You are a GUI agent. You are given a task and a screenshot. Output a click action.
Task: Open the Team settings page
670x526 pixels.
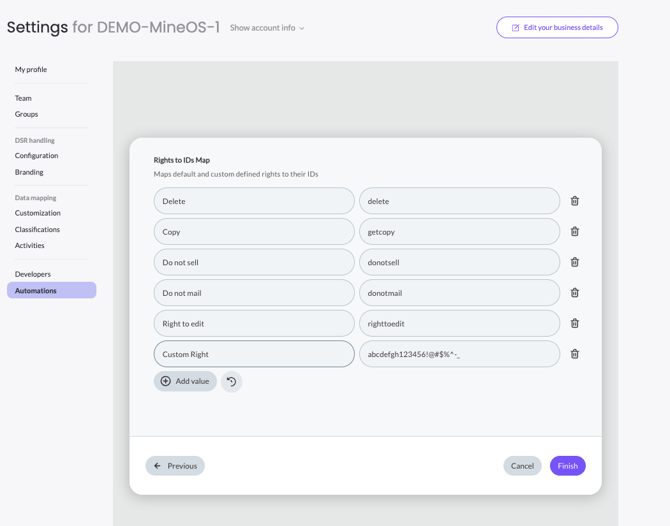tap(23, 98)
